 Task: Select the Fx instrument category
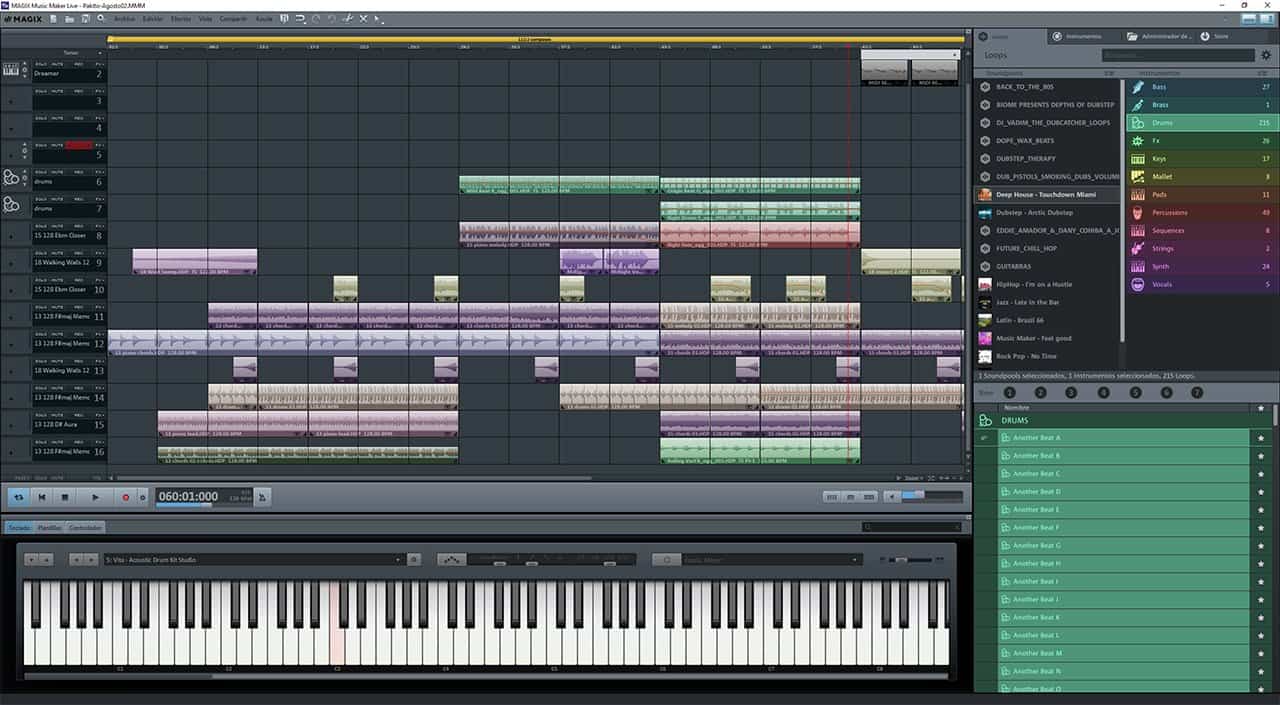coord(1200,141)
